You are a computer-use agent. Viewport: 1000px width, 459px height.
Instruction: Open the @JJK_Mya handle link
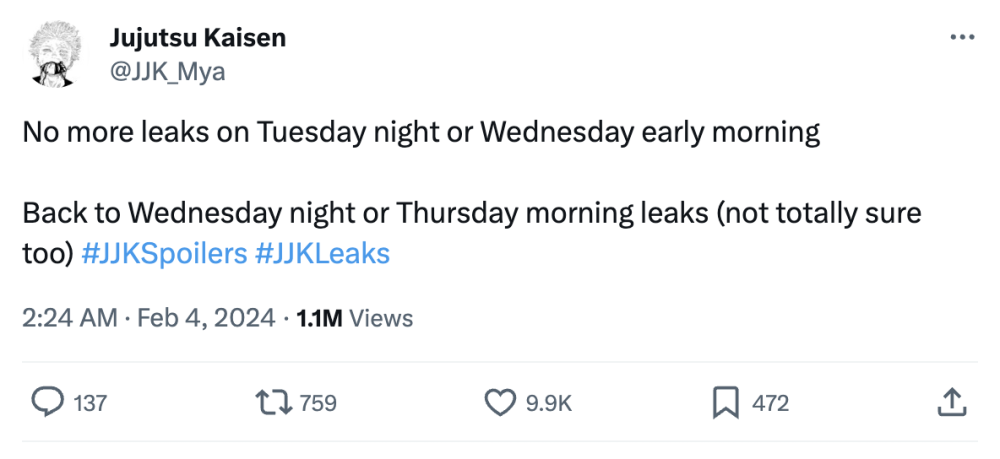tap(167, 71)
